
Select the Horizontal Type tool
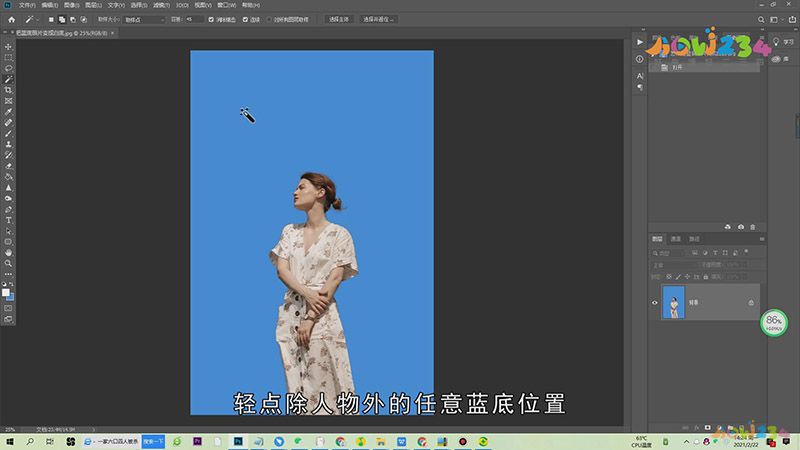(x=8, y=220)
